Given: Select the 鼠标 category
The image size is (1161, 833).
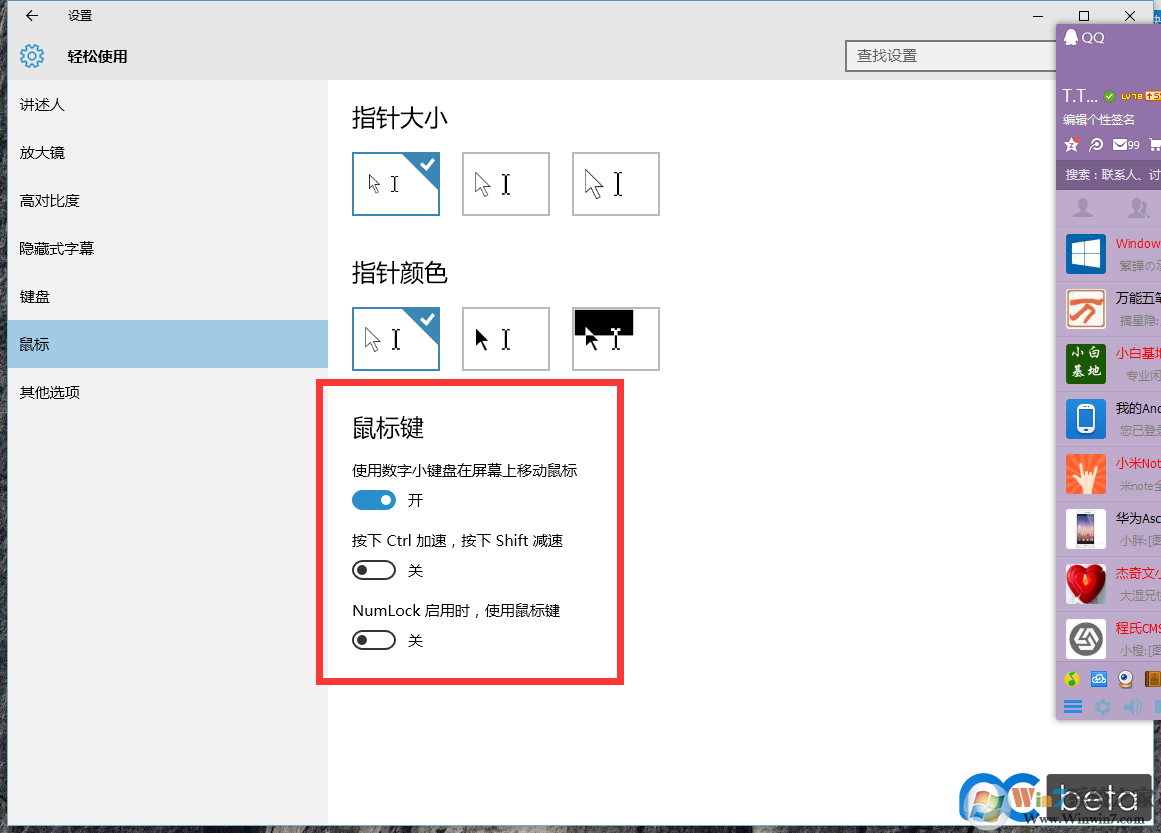Looking at the screenshot, I should coord(167,344).
